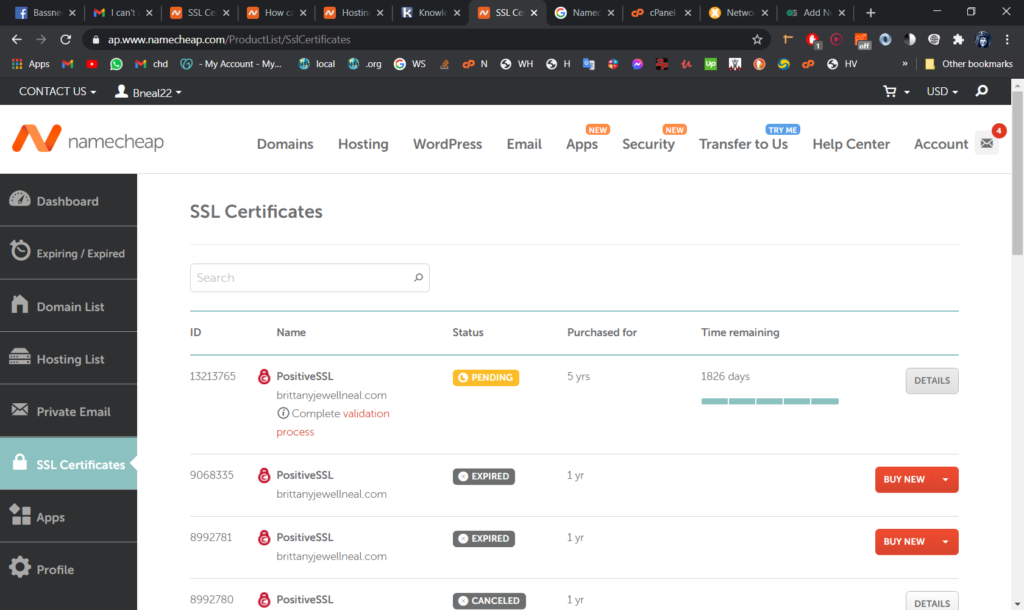Submit search with magnifier in search box
The width and height of the screenshot is (1024, 610).
(418, 278)
